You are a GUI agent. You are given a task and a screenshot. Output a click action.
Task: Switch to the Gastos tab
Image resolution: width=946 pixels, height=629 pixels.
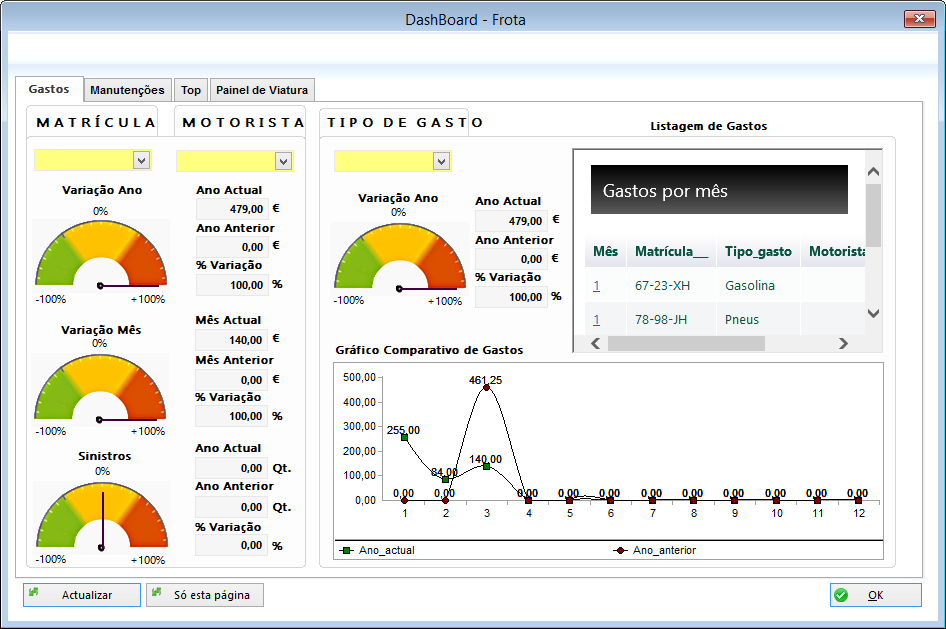coord(49,89)
